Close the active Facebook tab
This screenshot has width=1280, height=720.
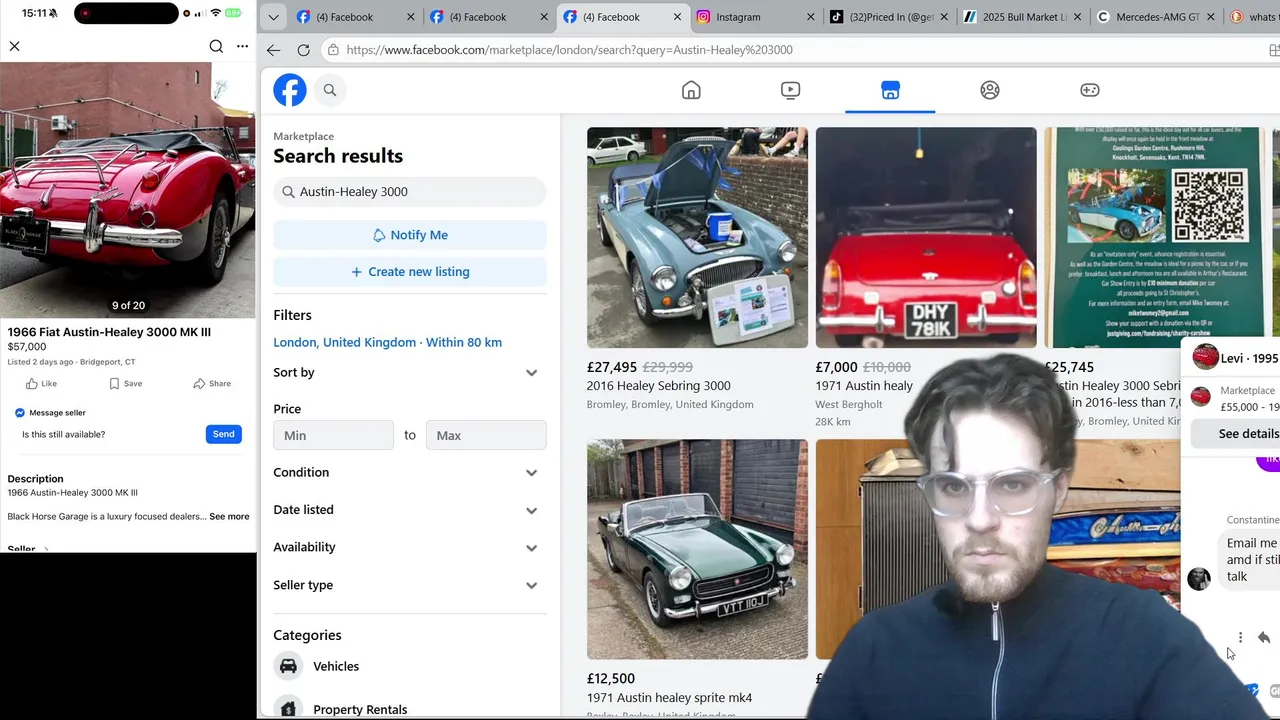677,17
